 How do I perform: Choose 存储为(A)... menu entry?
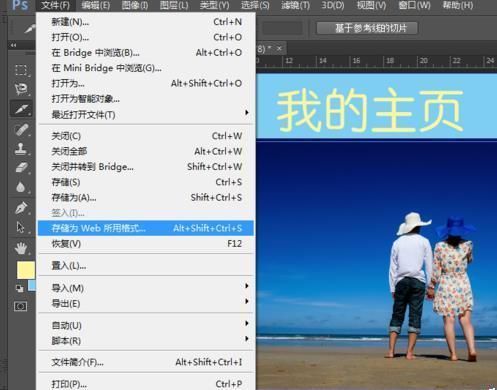146,197
